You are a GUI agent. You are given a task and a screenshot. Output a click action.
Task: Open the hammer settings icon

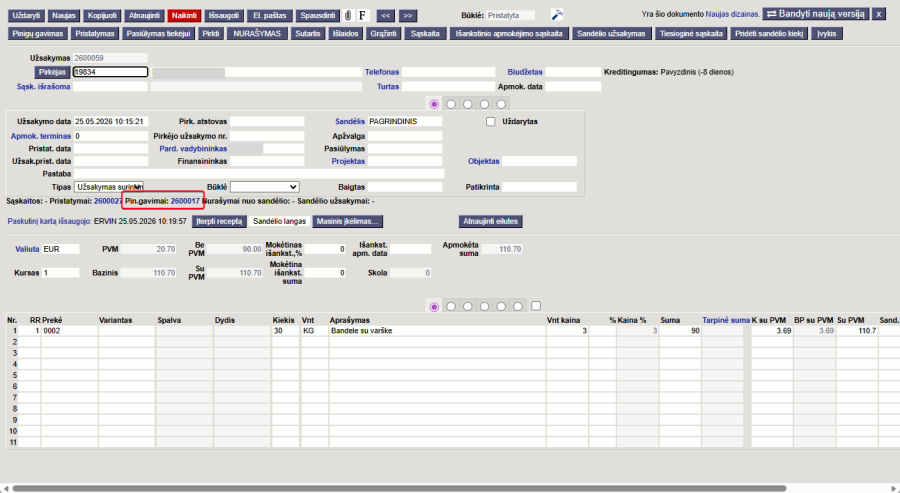tap(557, 15)
